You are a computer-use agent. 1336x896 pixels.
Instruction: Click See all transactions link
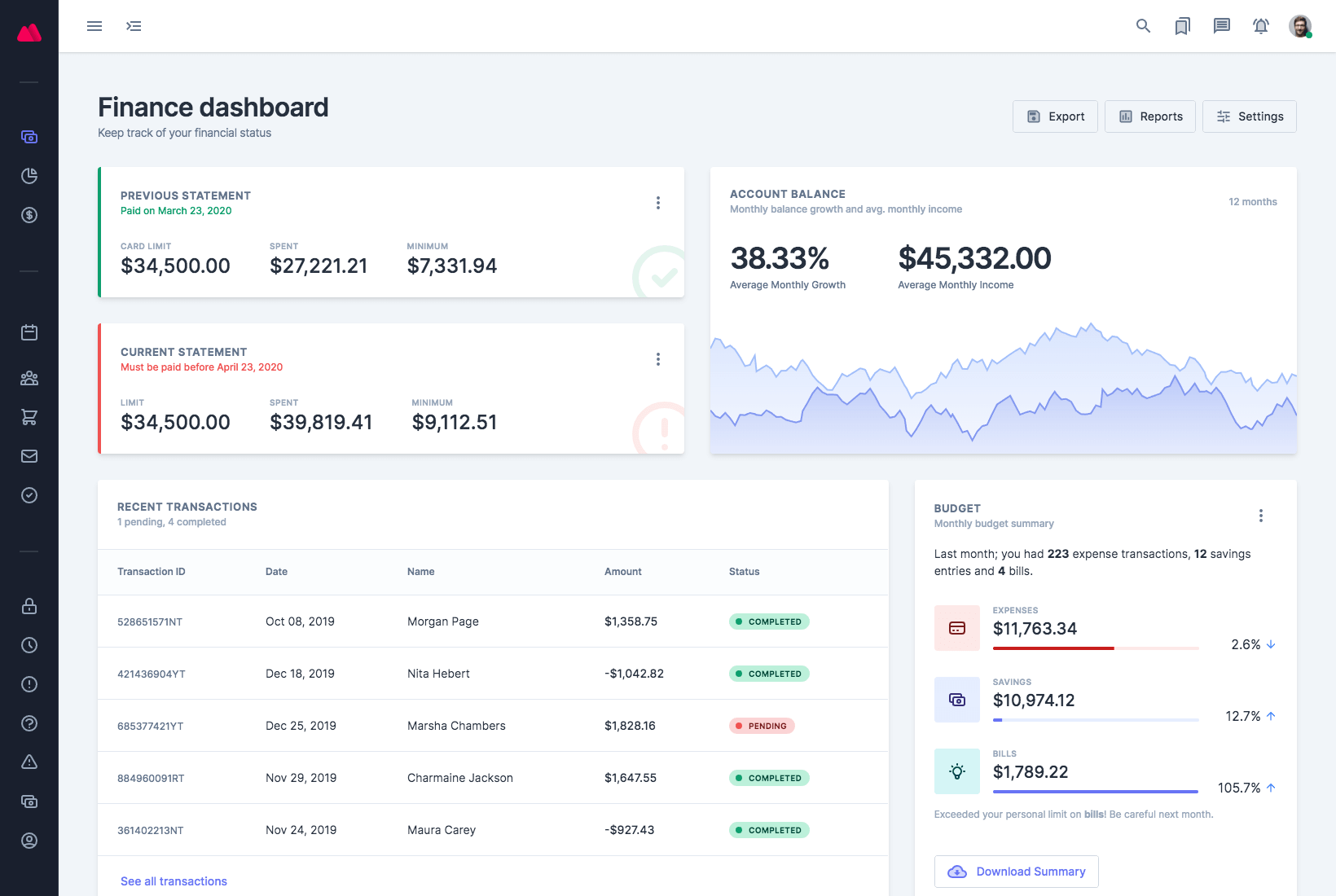coord(174,881)
